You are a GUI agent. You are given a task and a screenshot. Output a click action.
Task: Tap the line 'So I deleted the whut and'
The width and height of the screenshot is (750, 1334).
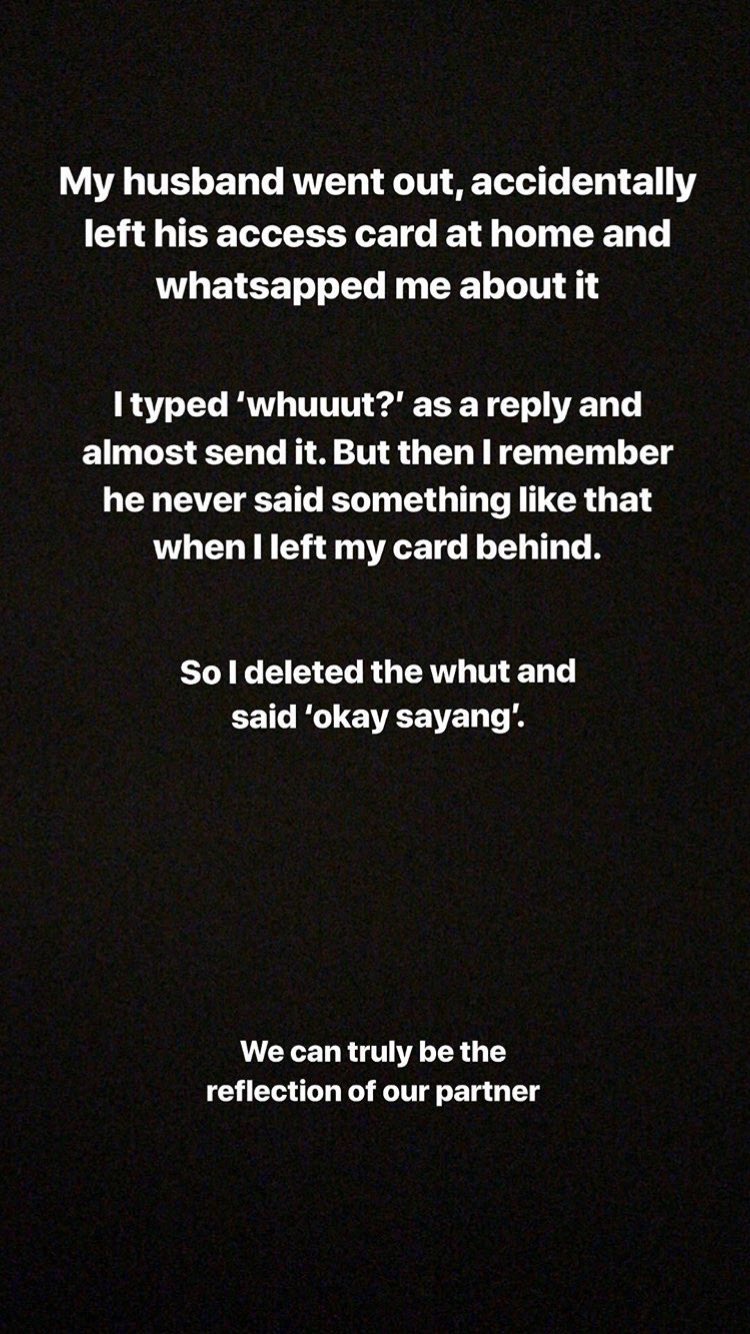click(378, 672)
